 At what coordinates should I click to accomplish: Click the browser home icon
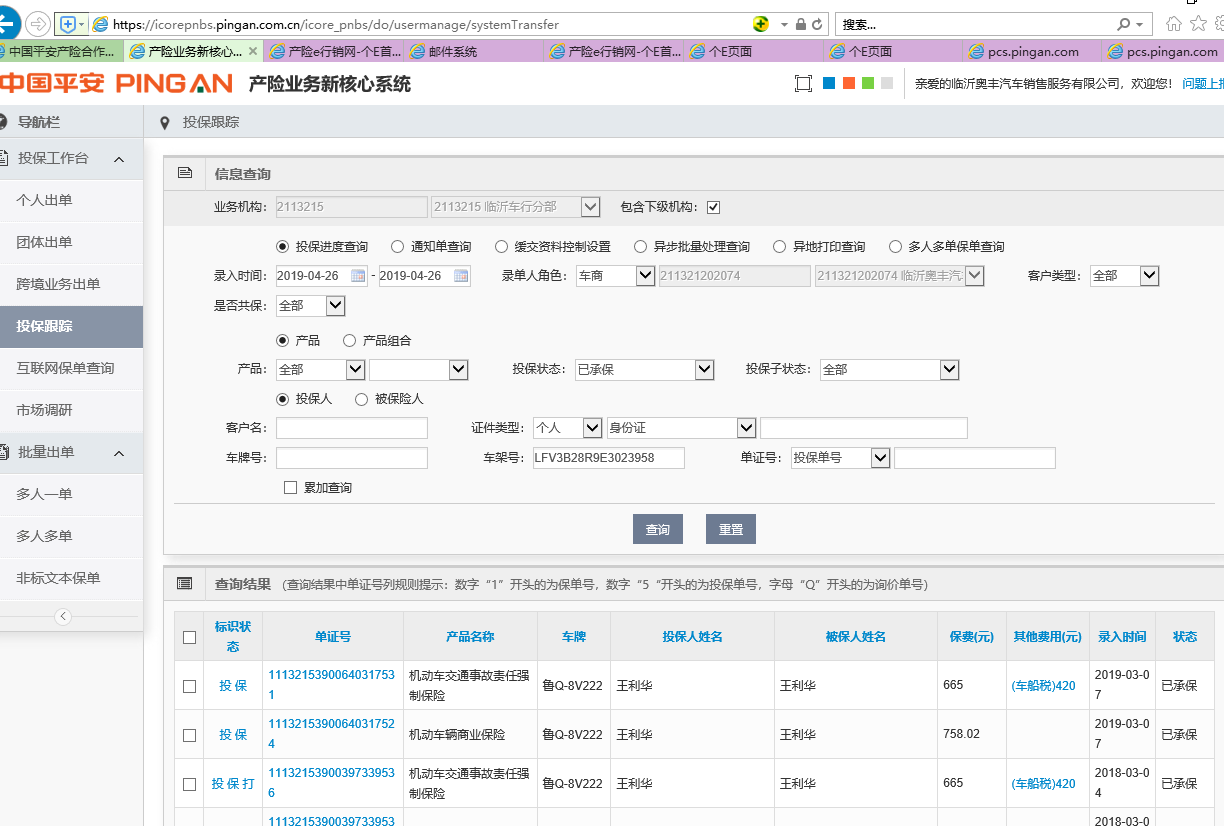click(x=1174, y=24)
